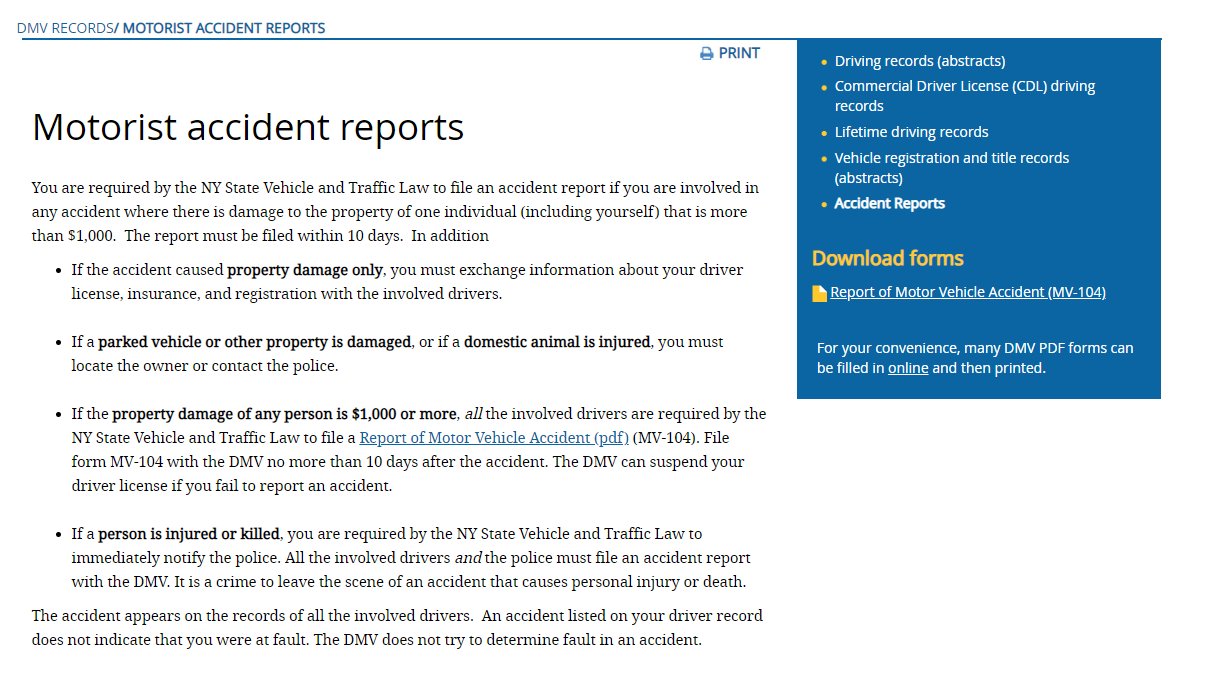This screenshot has width=1214, height=675.
Task: Open Vehicle registration and title records (abstracts)
Action: coord(952,168)
